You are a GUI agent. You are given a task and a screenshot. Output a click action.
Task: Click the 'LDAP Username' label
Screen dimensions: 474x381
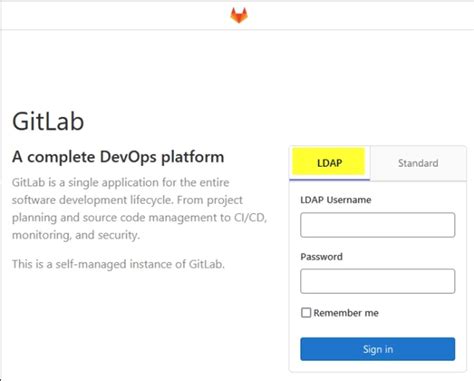click(336, 200)
